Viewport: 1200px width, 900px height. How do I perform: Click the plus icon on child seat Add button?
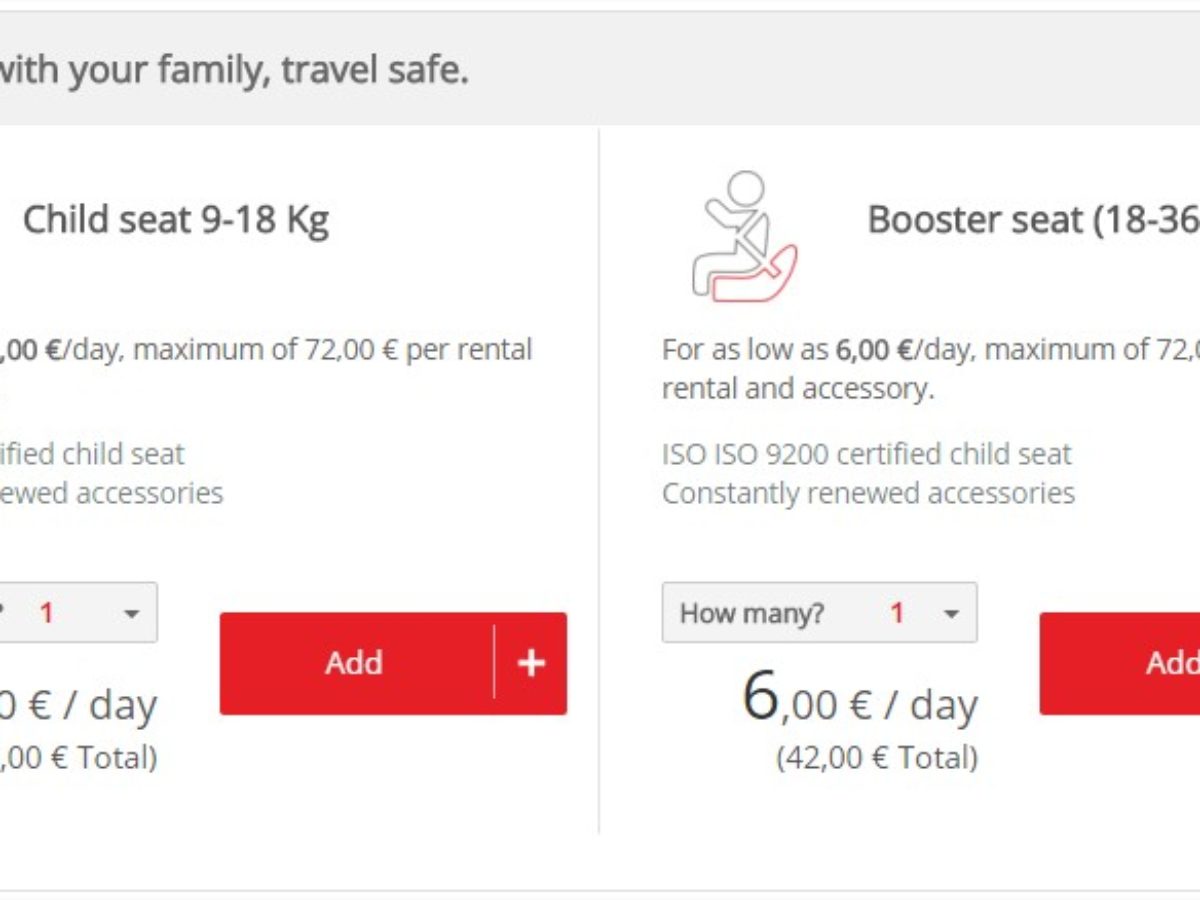pyautogui.click(x=531, y=663)
